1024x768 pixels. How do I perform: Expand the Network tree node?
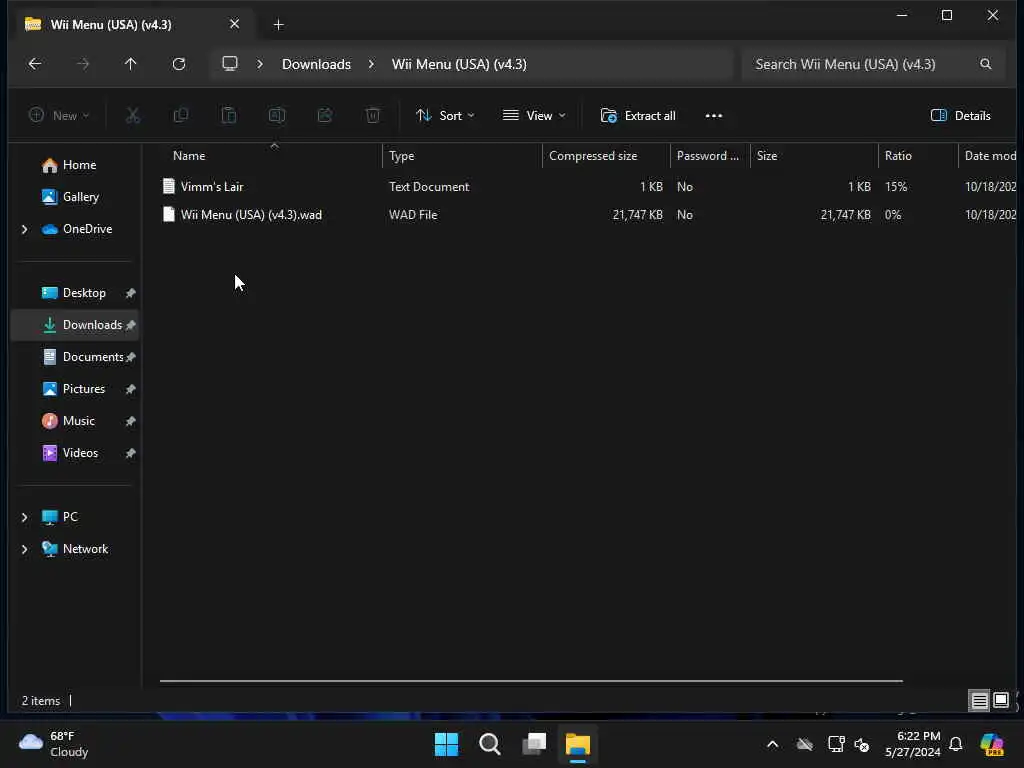point(25,549)
